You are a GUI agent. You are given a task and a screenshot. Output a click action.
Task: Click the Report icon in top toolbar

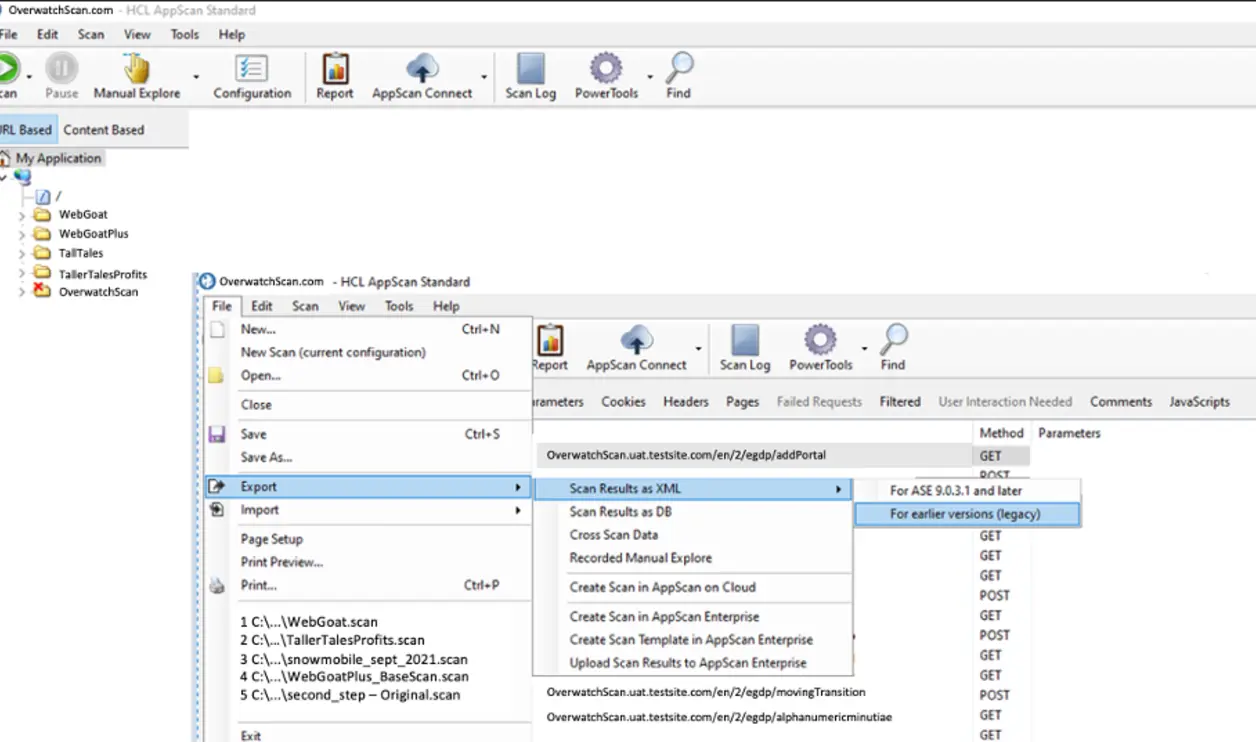pyautogui.click(x=335, y=69)
